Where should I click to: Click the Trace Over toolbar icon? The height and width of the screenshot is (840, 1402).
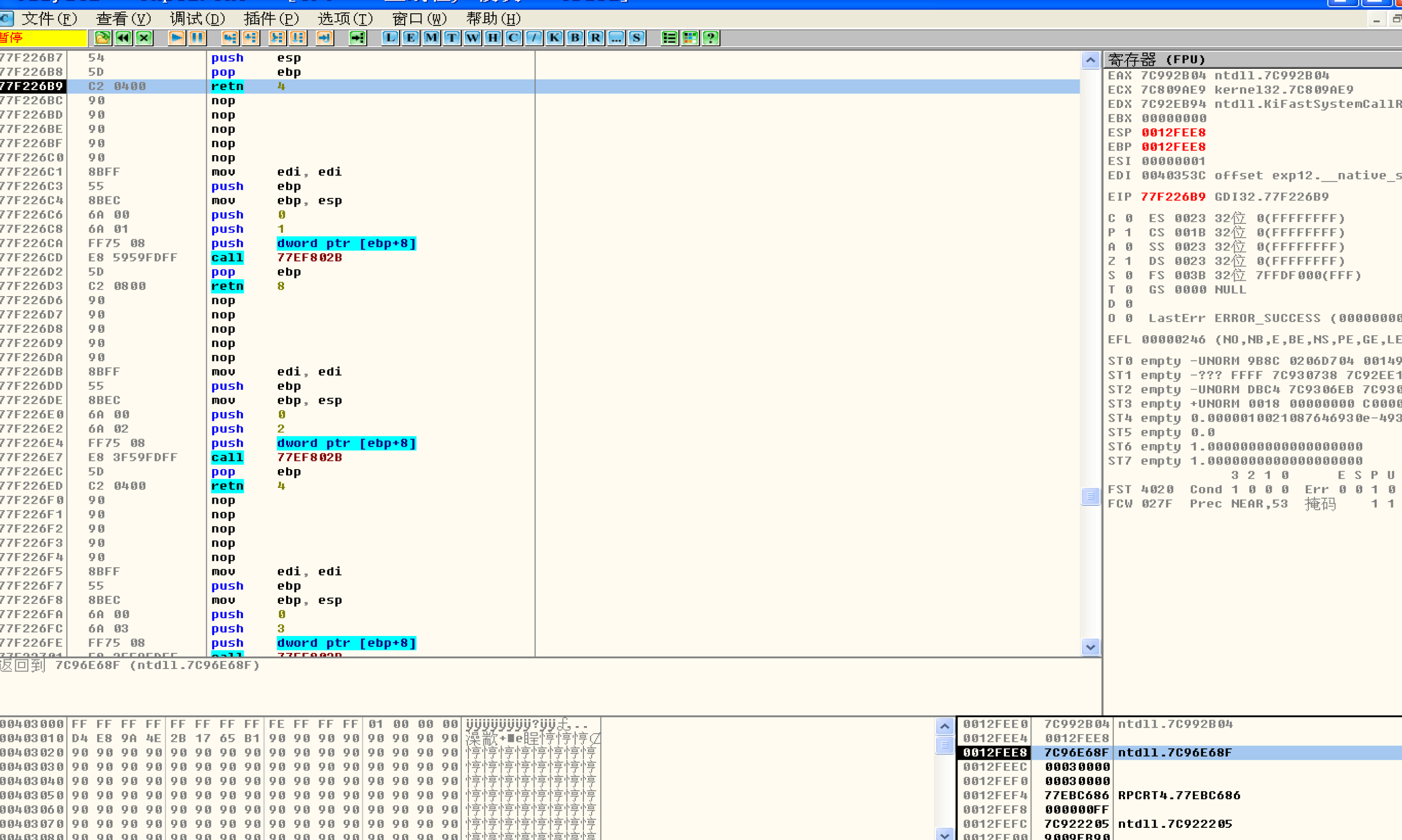tap(298, 38)
